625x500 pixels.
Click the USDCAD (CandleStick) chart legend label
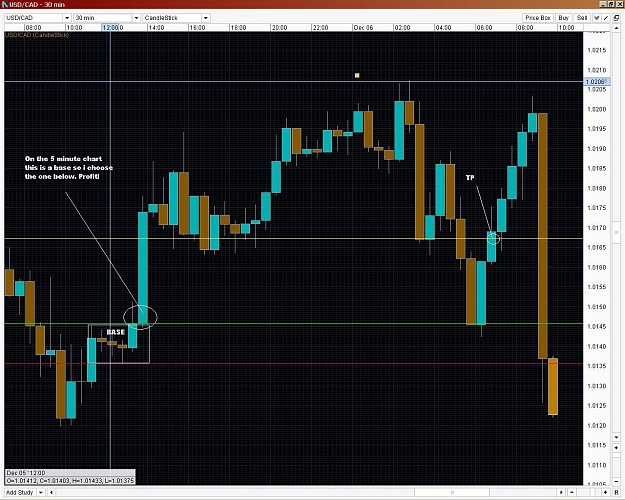[37, 35]
